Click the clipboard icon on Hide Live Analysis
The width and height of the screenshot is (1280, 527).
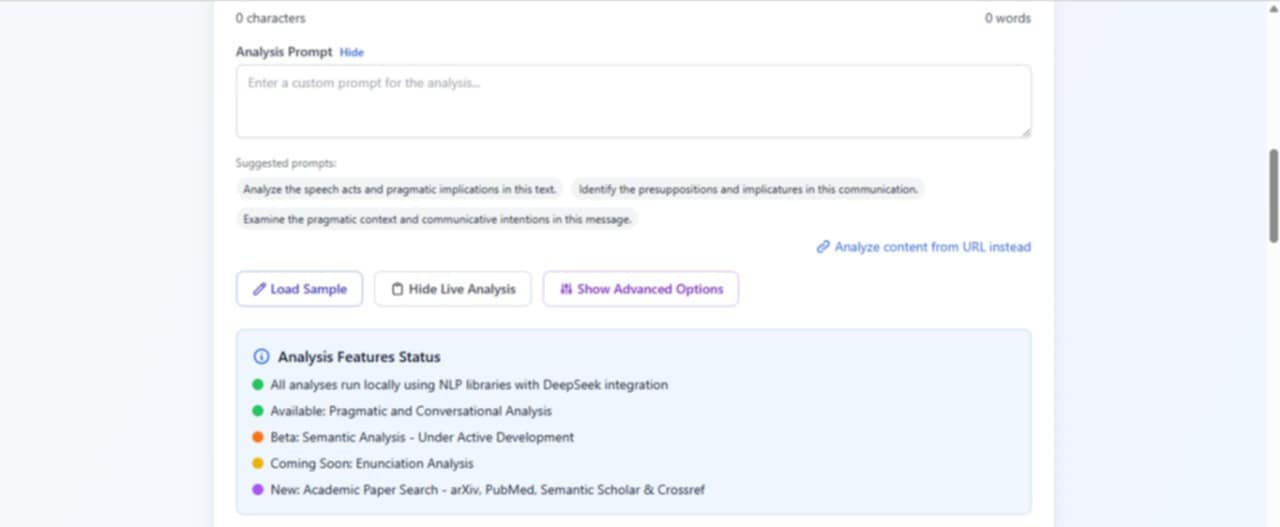[397, 289]
